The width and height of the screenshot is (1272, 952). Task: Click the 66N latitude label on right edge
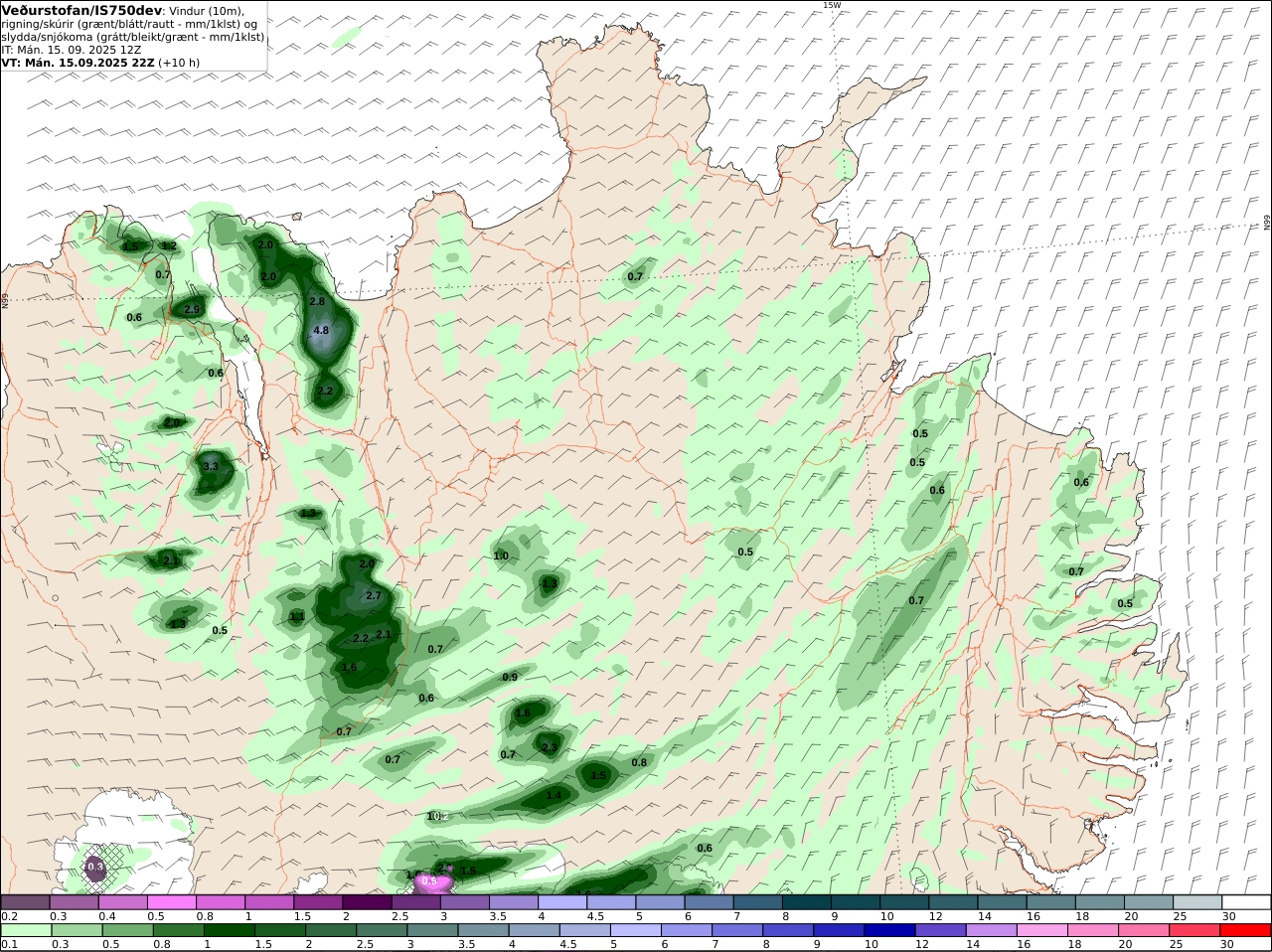(1267, 224)
